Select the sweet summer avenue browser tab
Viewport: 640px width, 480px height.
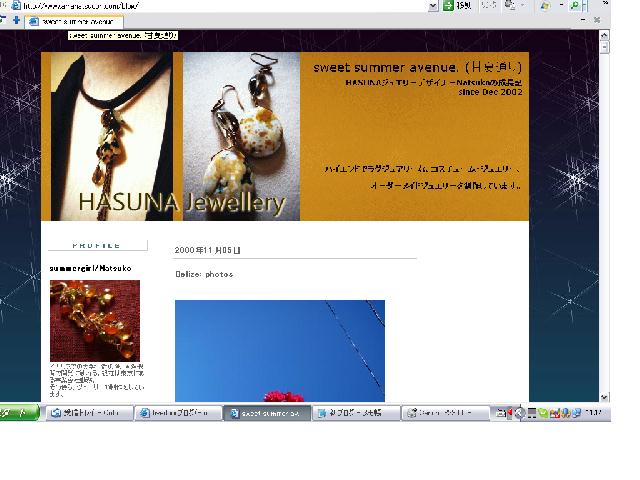[x=74, y=22]
